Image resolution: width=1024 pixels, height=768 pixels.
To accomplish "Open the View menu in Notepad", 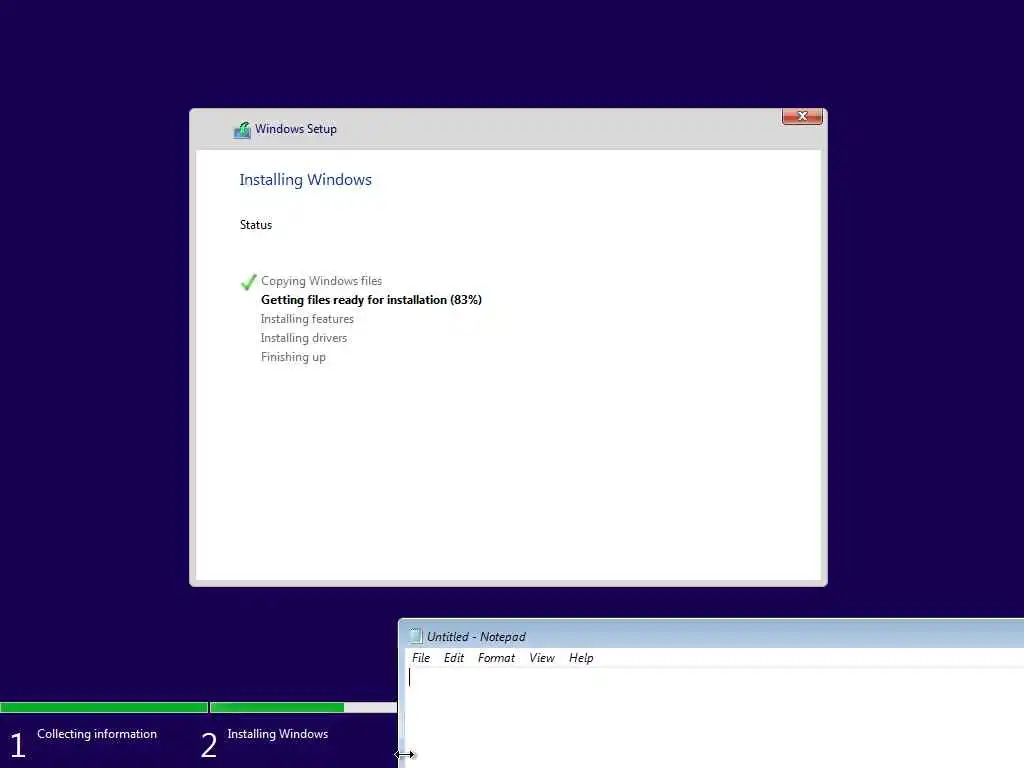I will (542, 658).
